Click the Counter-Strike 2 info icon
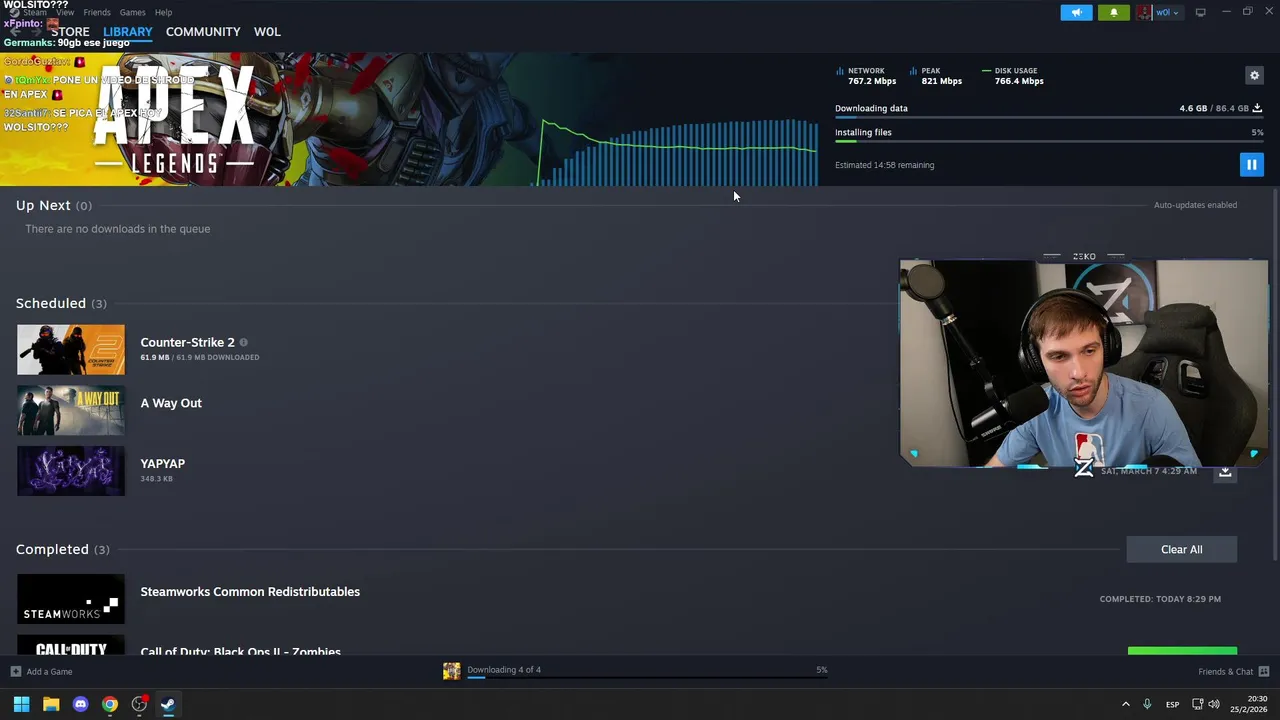Image resolution: width=1280 pixels, height=720 pixels. click(x=243, y=342)
